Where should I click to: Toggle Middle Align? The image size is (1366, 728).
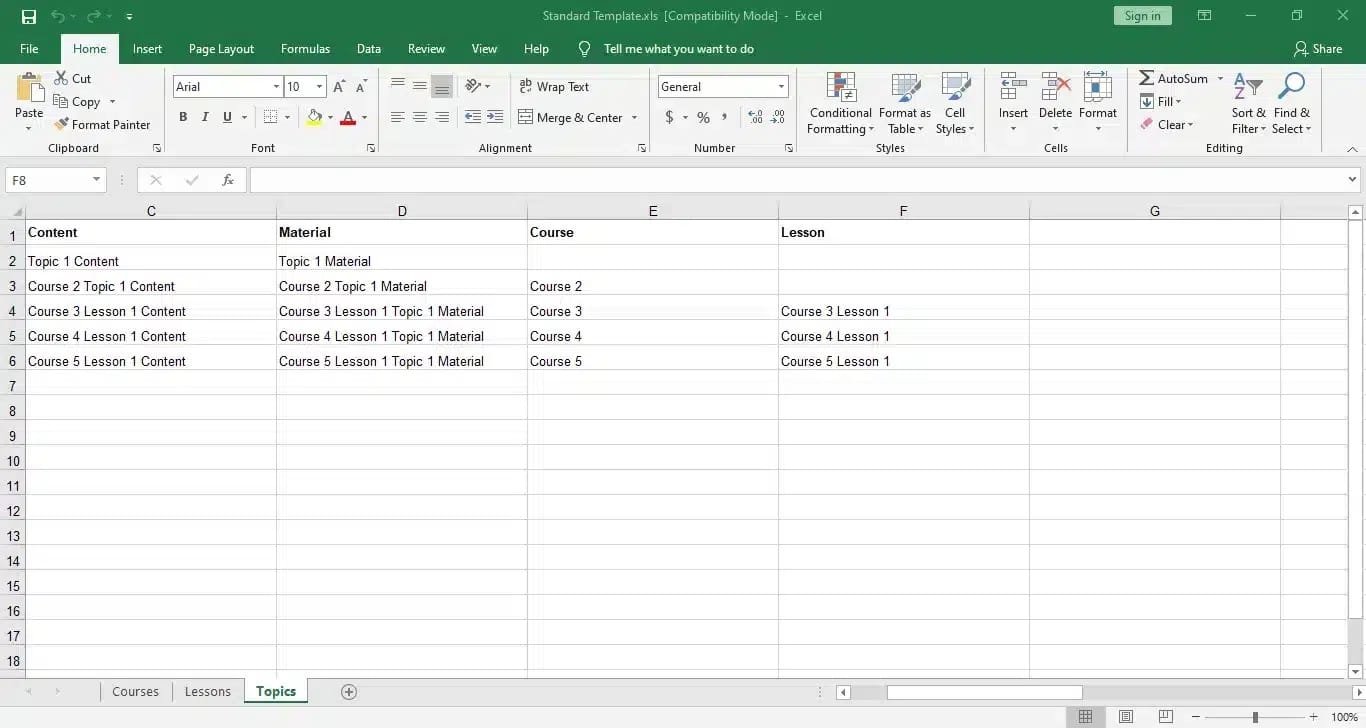[420, 86]
